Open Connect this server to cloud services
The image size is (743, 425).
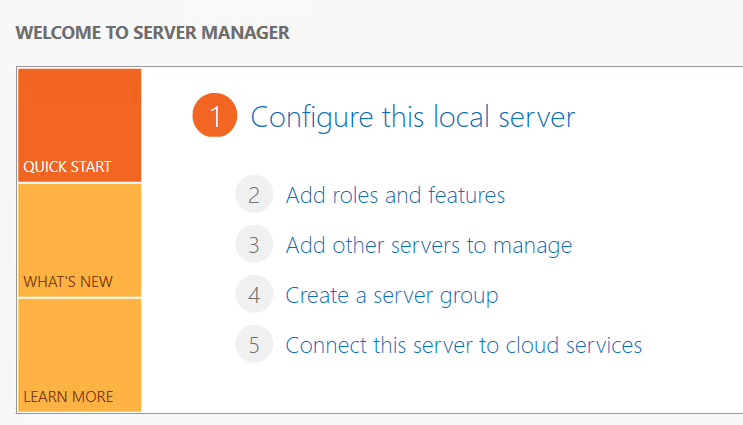(464, 345)
